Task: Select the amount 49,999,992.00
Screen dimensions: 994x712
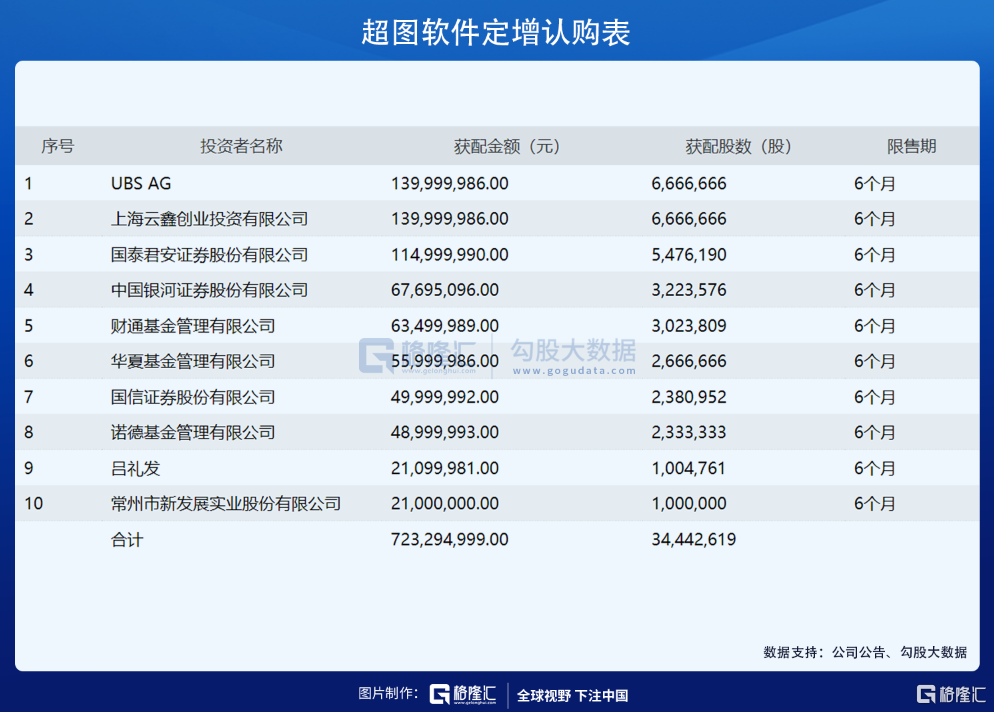Action: click(x=445, y=397)
